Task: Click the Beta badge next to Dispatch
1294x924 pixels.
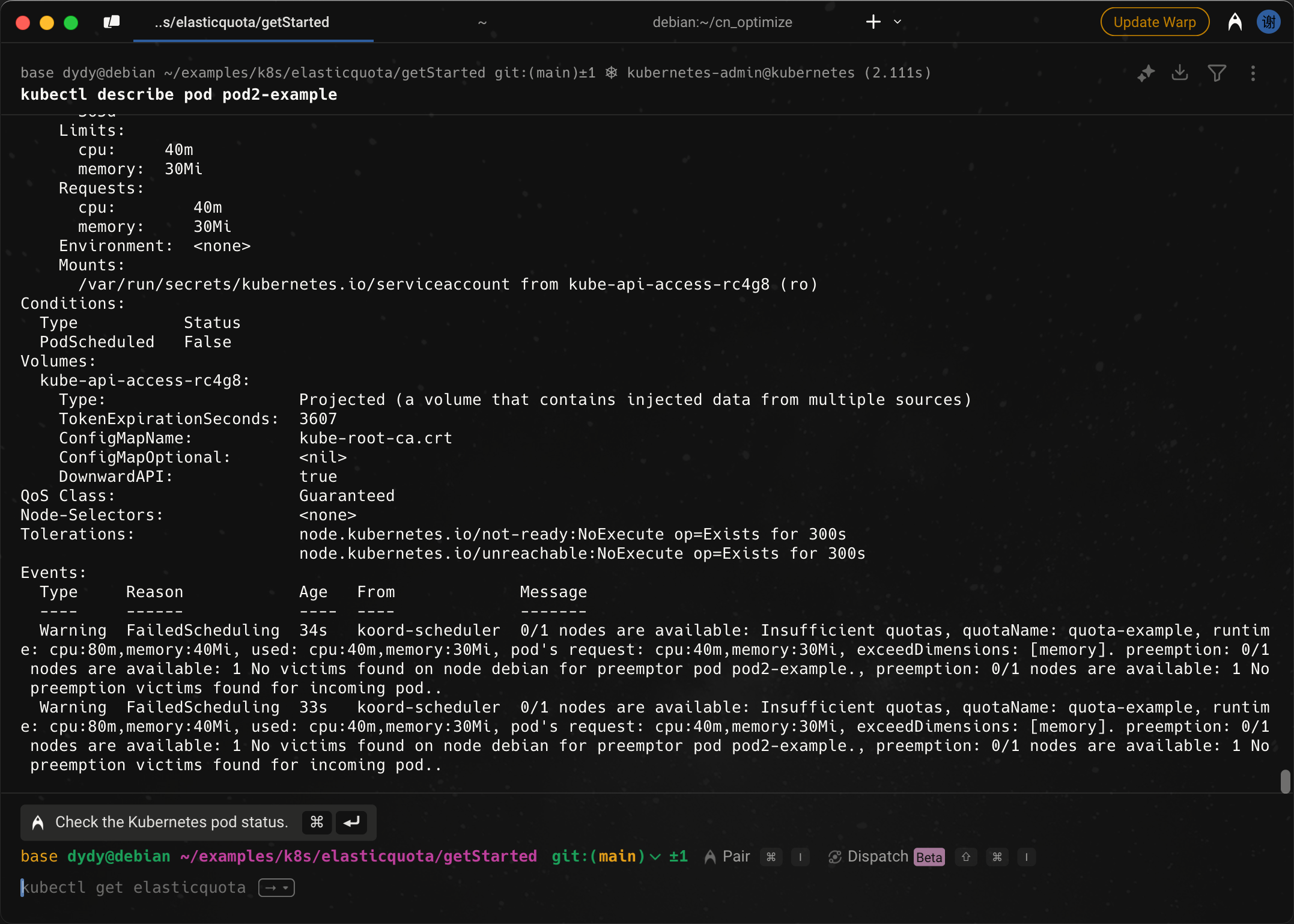Action: [929, 857]
